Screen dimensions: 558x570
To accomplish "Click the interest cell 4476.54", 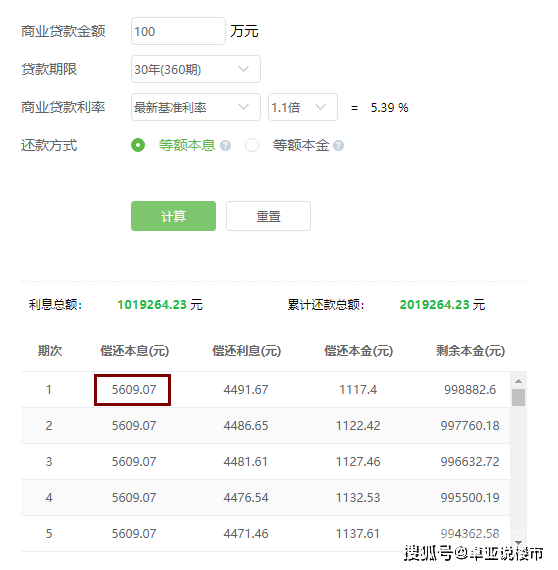I will pos(246,498).
